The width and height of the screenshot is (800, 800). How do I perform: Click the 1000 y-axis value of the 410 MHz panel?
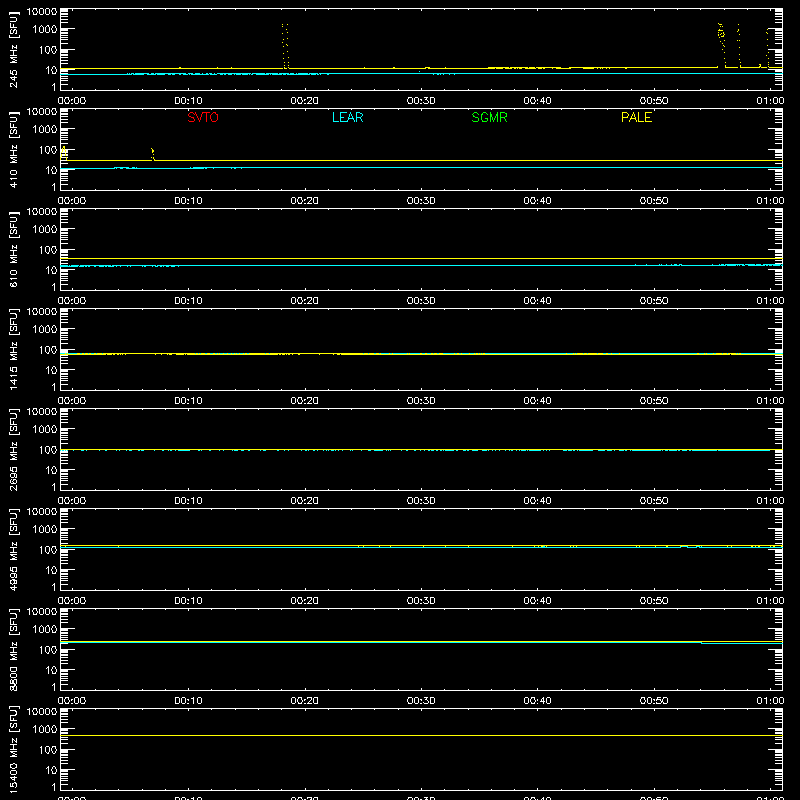coord(45,130)
